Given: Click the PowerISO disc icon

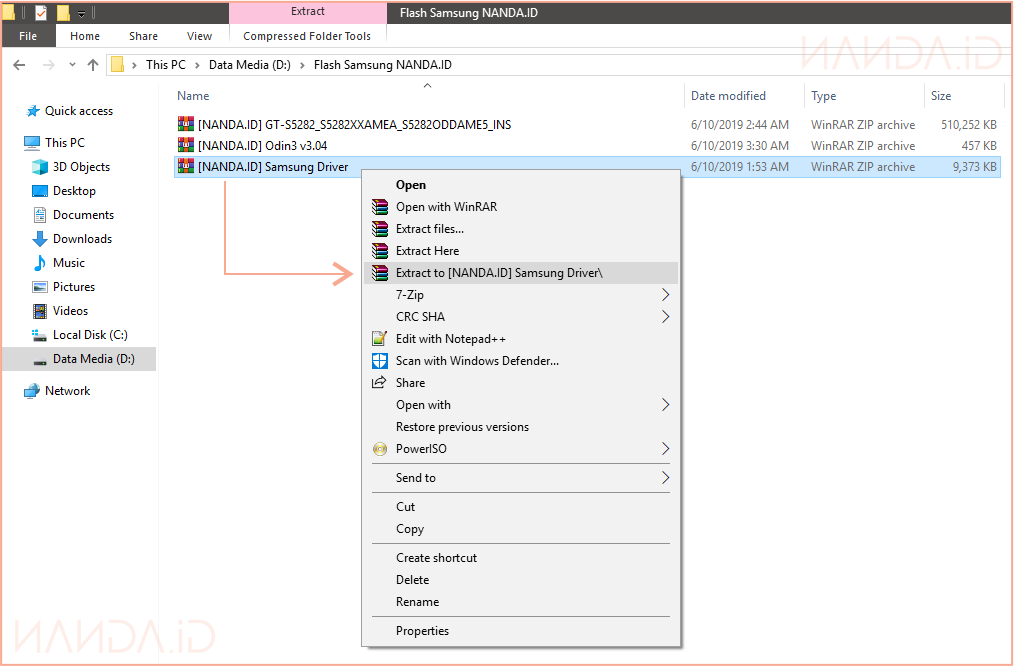Looking at the screenshot, I should 379,449.
